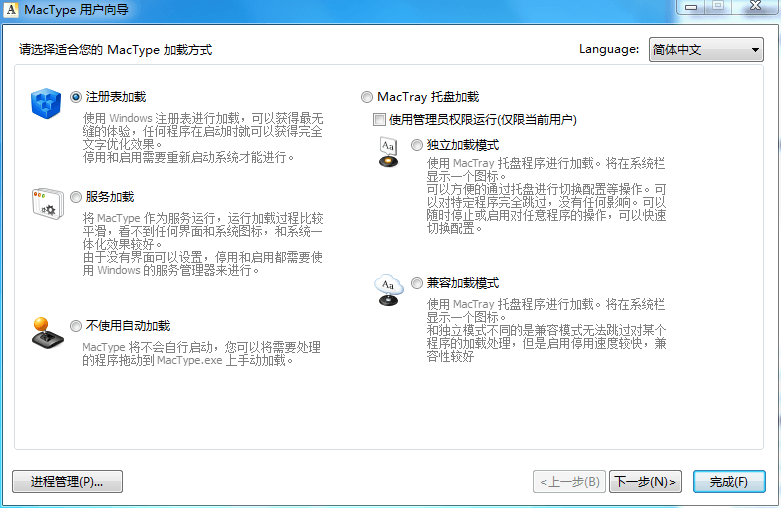
Task: Select 不使用自动加载 radio button
Action: 76,326
